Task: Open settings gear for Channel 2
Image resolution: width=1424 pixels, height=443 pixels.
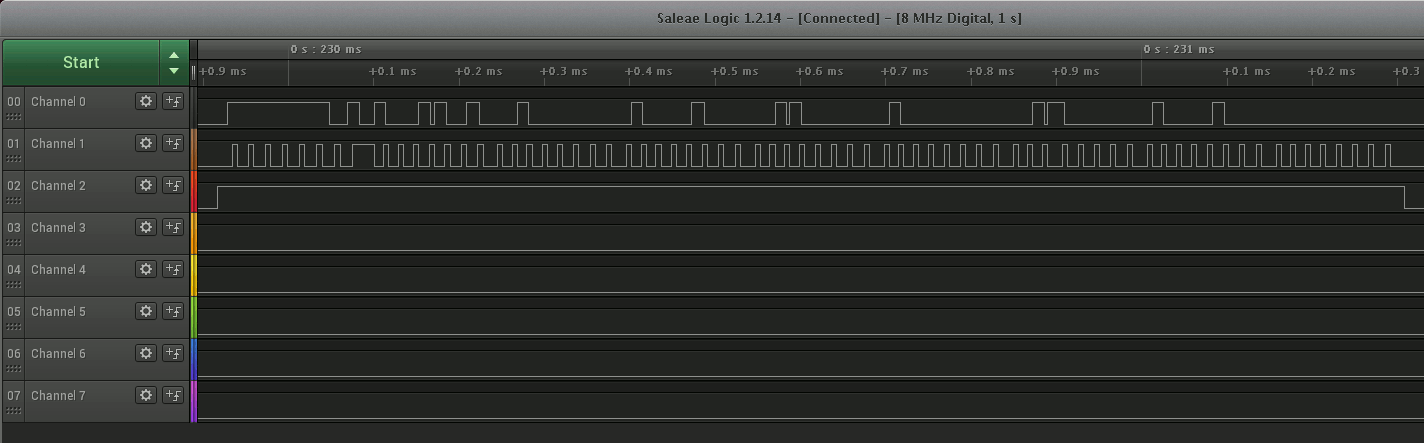Action: coord(146,185)
